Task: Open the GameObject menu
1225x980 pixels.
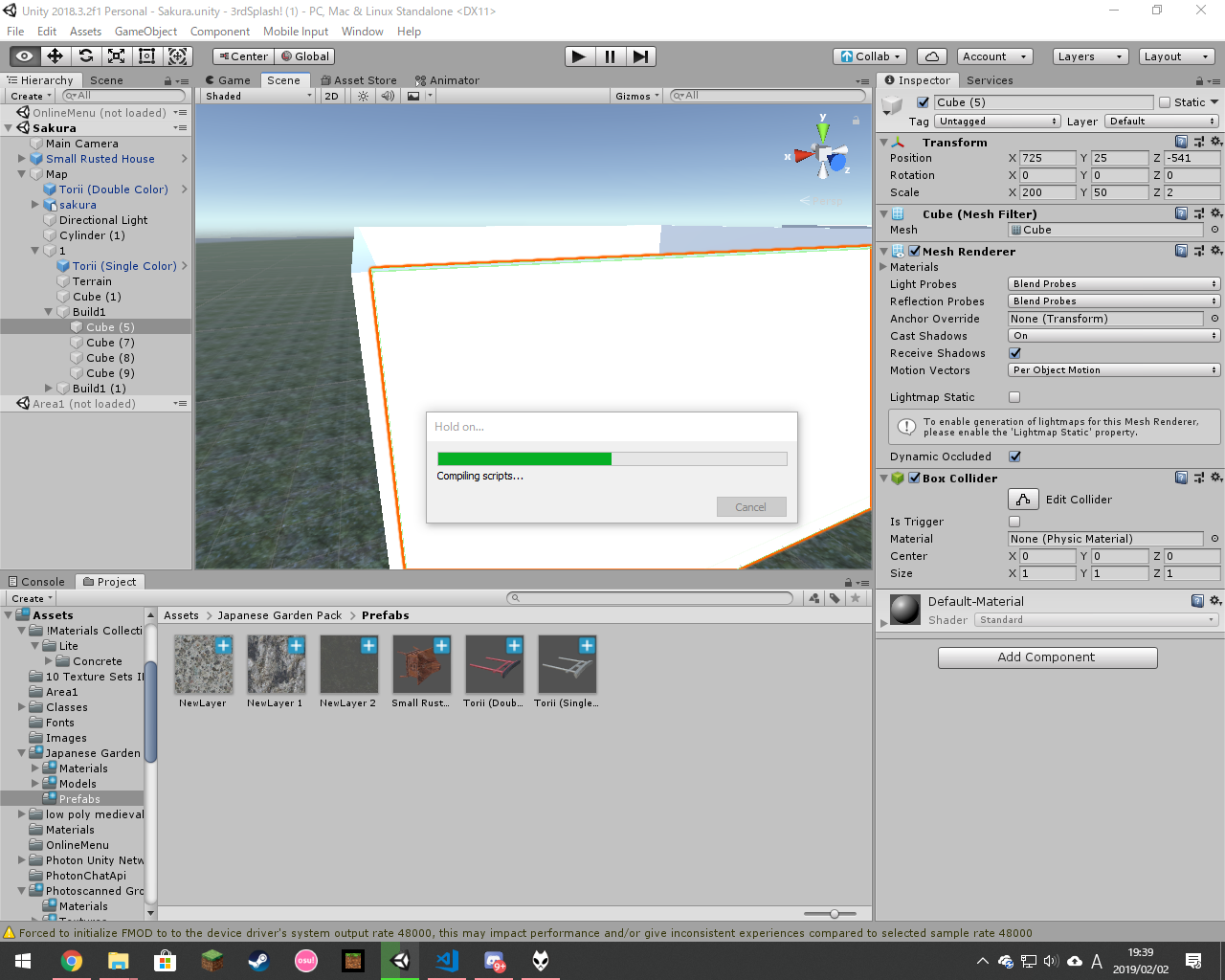Action: coord(145,32)
